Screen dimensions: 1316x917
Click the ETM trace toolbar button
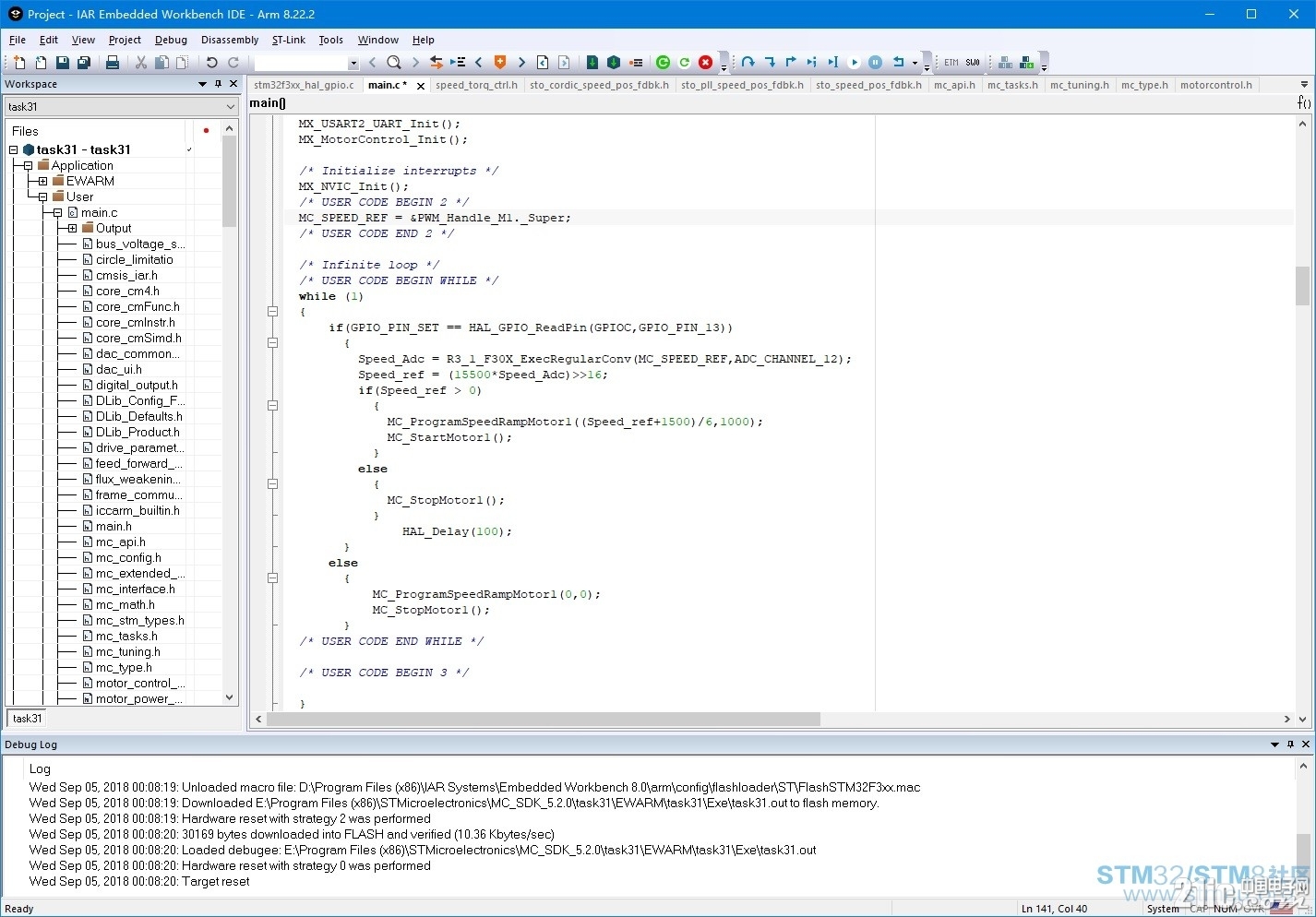pos(951,62)
